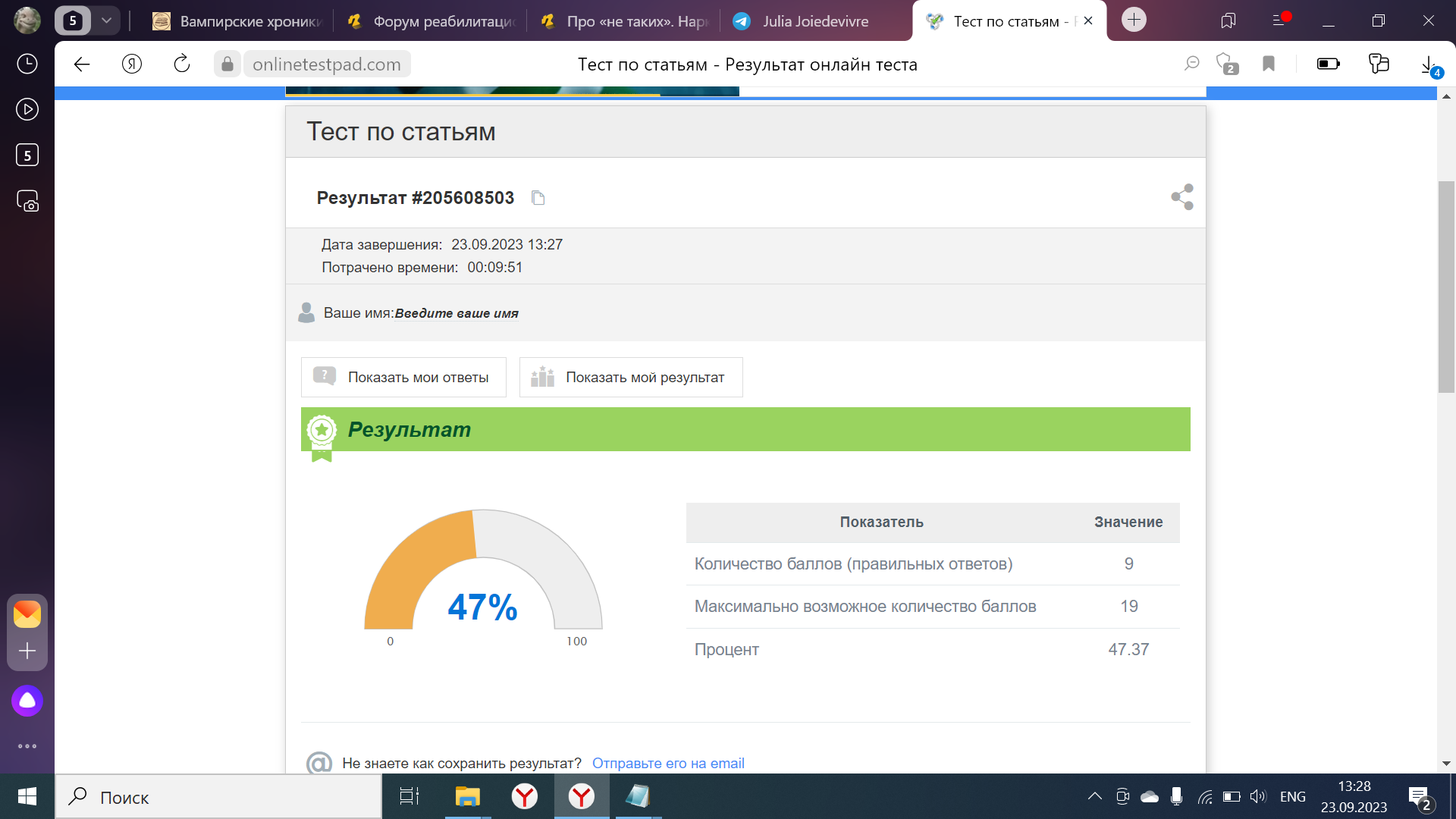The height and width of the screenshot is (819, 1456).
Task: Reload the page with refresh icon
Action: (182, 64)
